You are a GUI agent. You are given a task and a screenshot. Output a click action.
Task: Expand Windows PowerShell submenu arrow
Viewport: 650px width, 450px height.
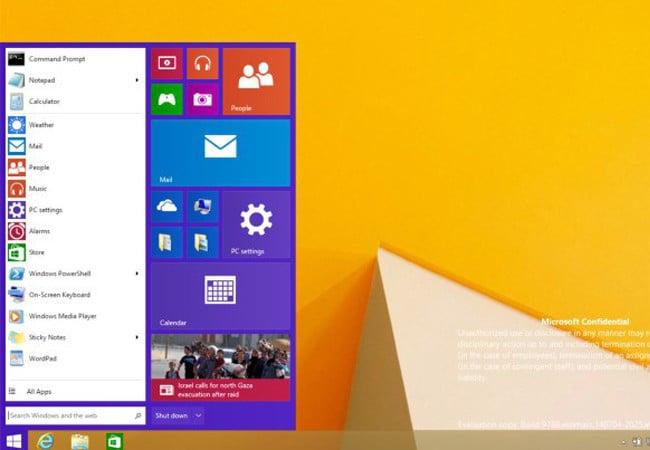(137, 273)
